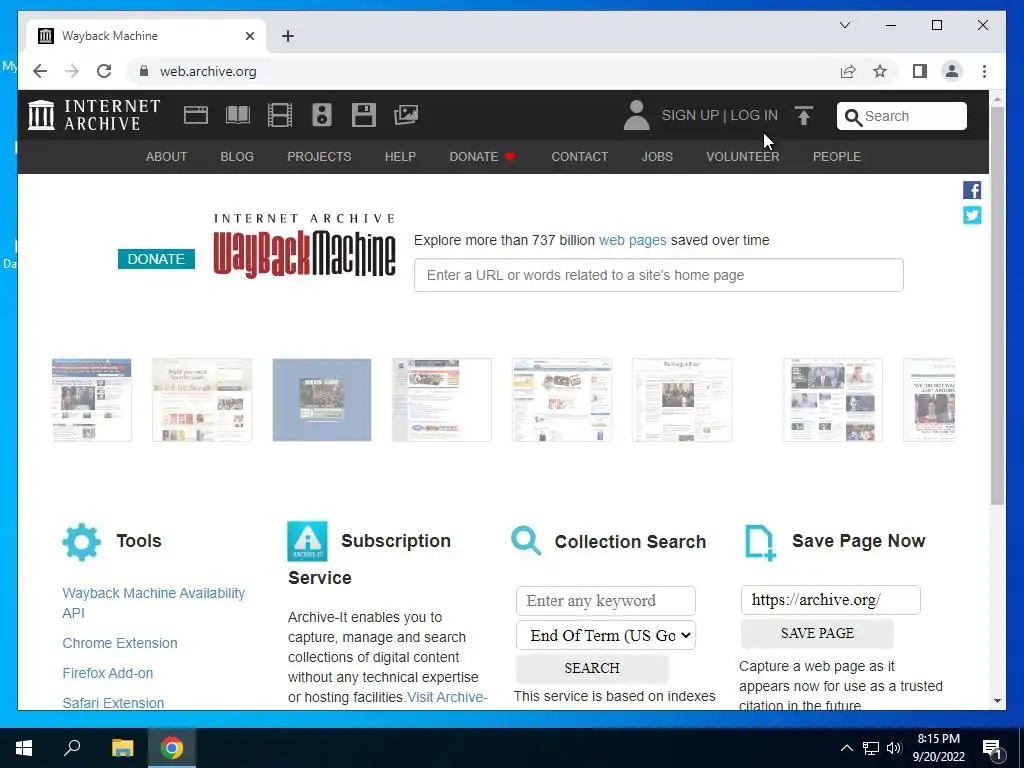1024x768 pixels.
Task: Open the Safari Extension link
Action: pyautogui.click(x=113, y=703)
